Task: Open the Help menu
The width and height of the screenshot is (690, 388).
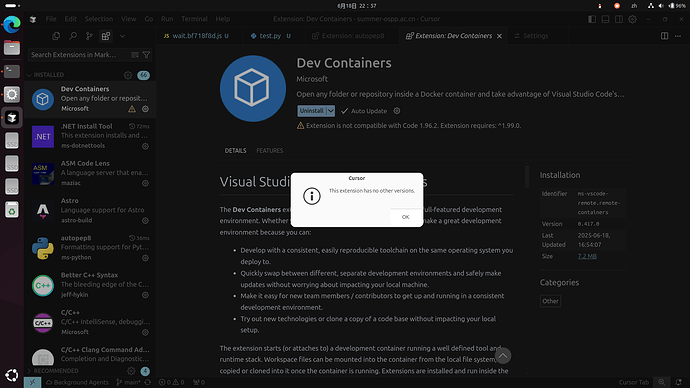Action: point(223,19)
